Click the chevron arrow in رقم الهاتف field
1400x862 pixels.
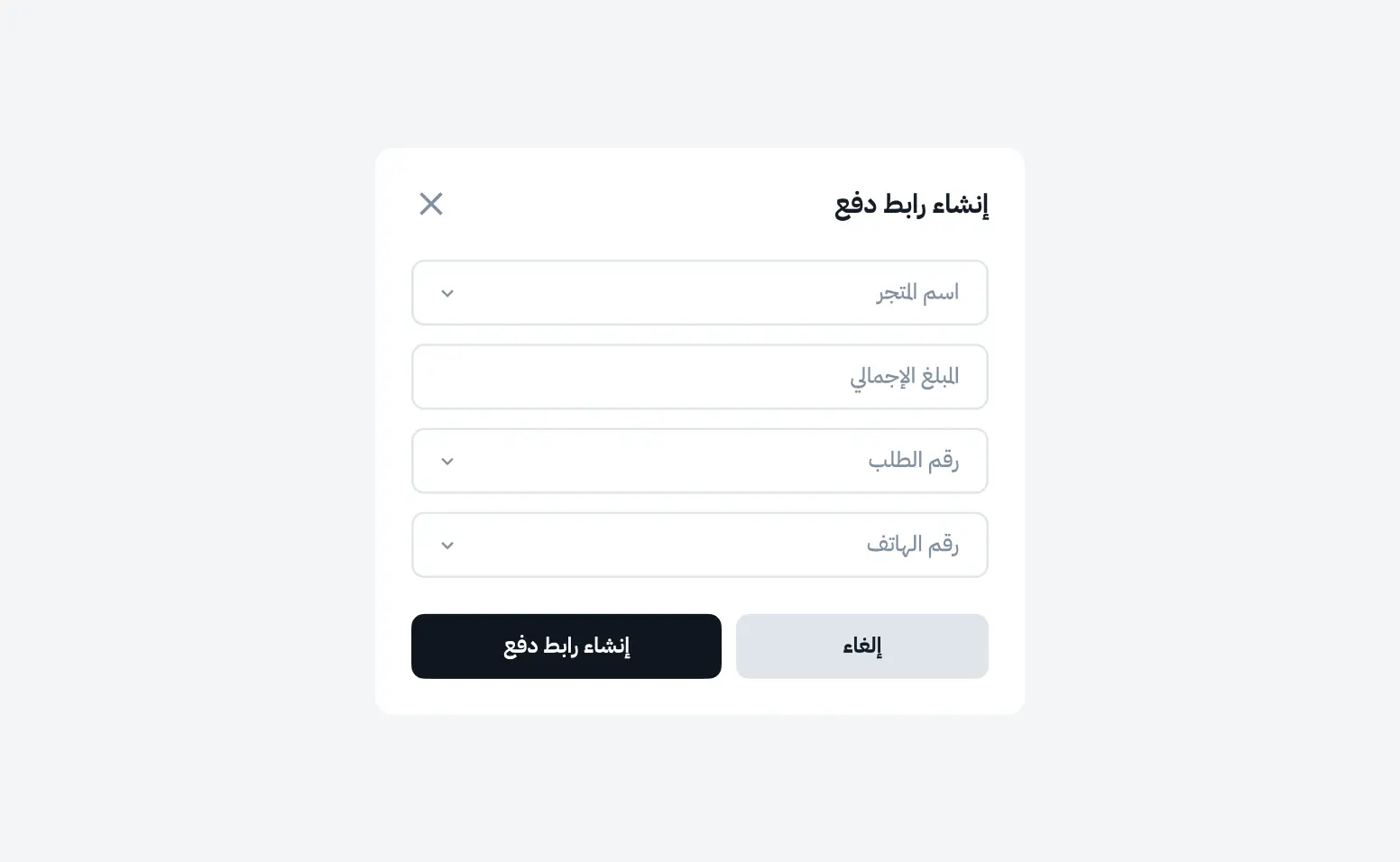(447, 546)
